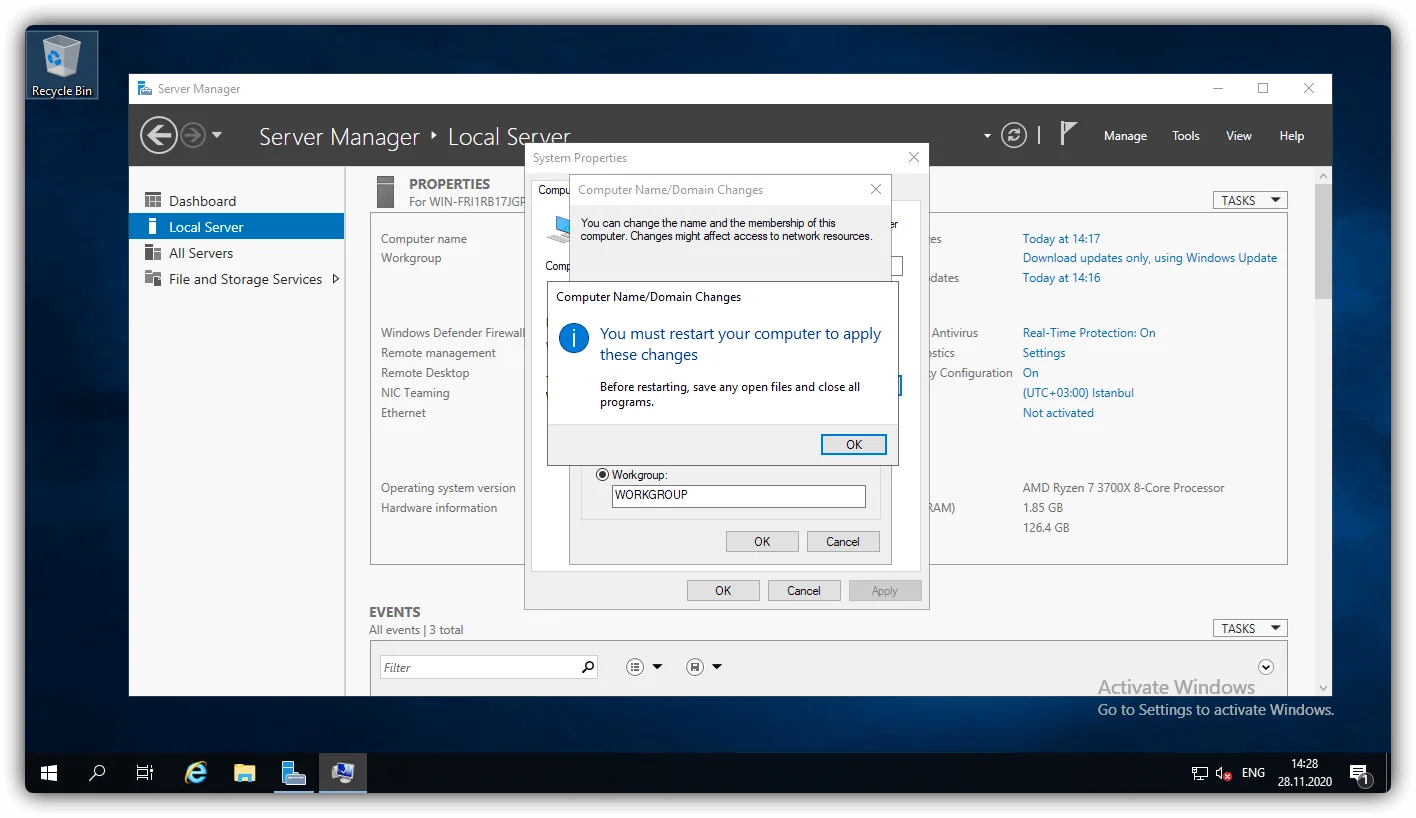Launch Internet Explorer from the taskbar
This screenshot has height=818, width=1416.
tap(196, 773)
